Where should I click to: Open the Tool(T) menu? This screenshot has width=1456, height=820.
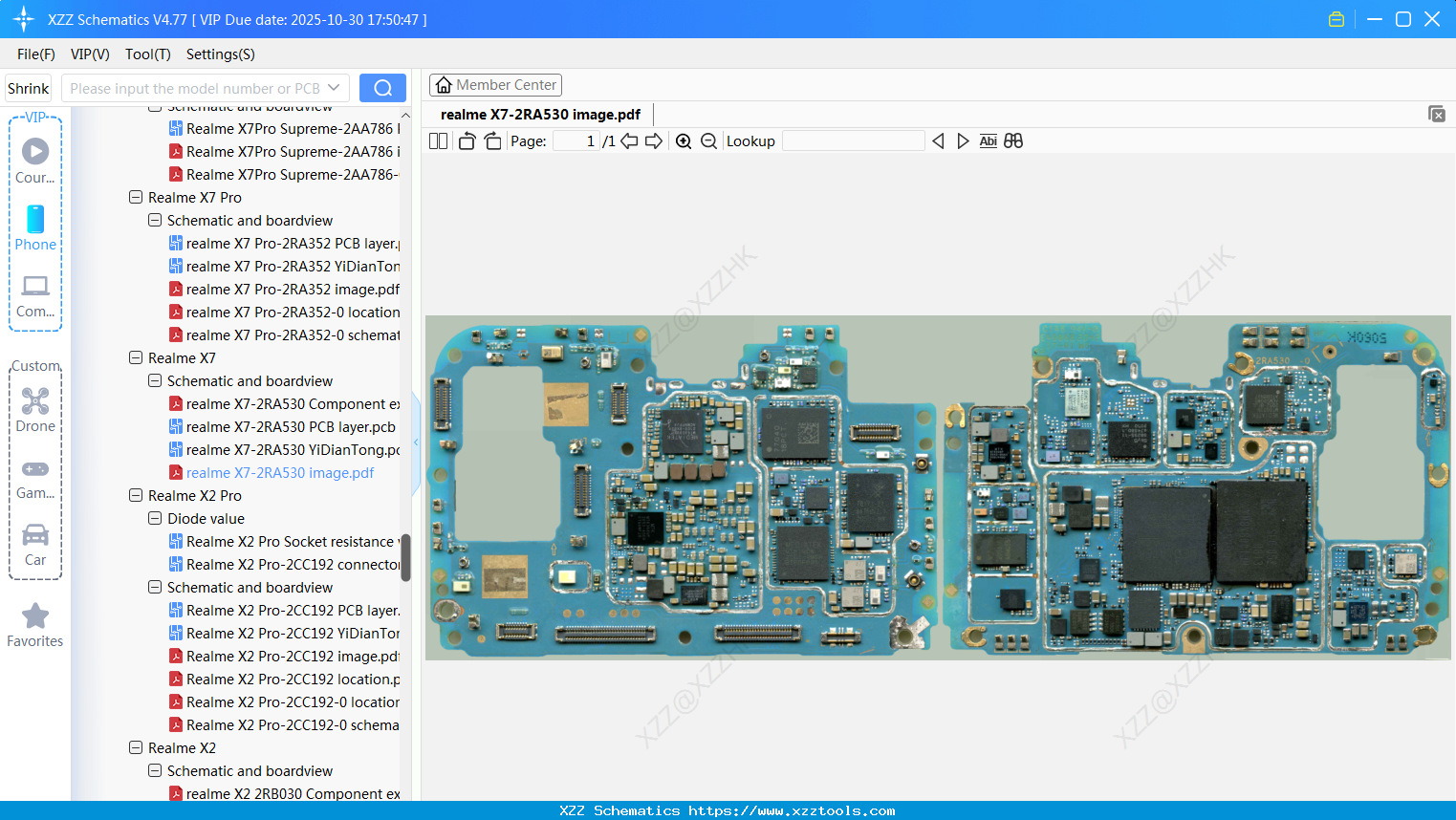click(x=148, y=54)
